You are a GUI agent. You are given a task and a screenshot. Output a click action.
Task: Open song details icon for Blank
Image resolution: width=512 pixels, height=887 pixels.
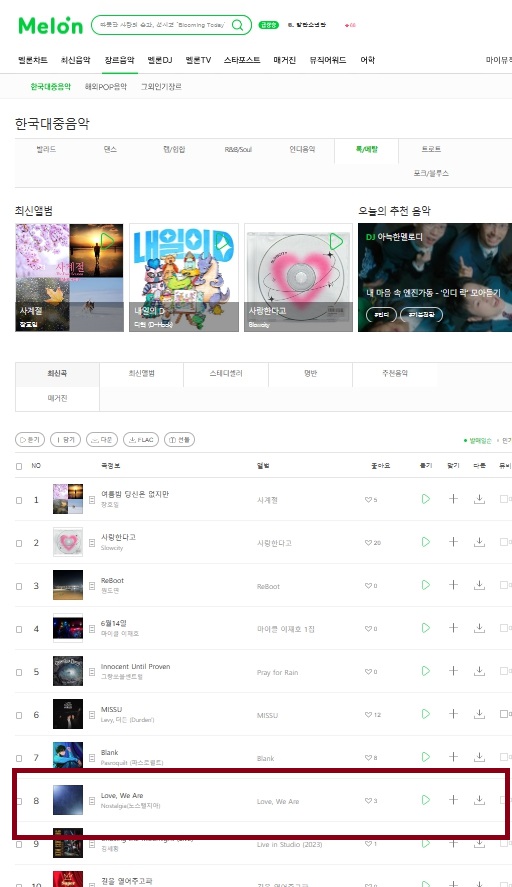click(92, 758)
